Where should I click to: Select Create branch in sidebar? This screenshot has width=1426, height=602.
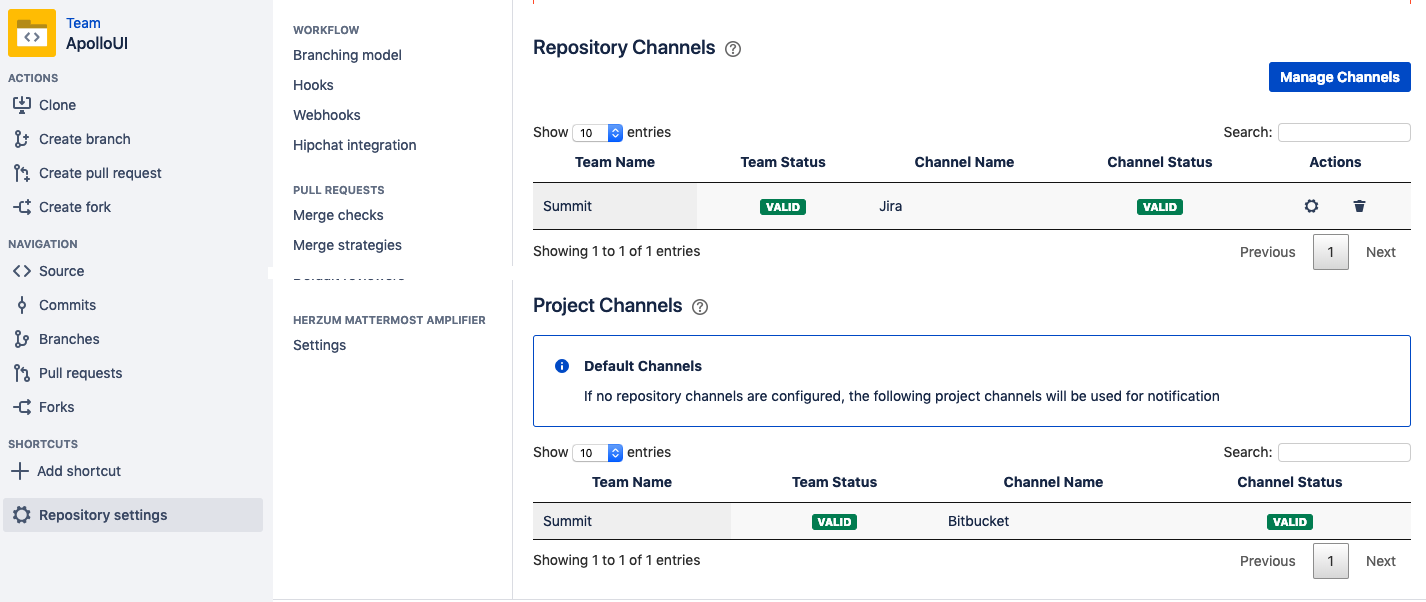[x=84, y=139]
